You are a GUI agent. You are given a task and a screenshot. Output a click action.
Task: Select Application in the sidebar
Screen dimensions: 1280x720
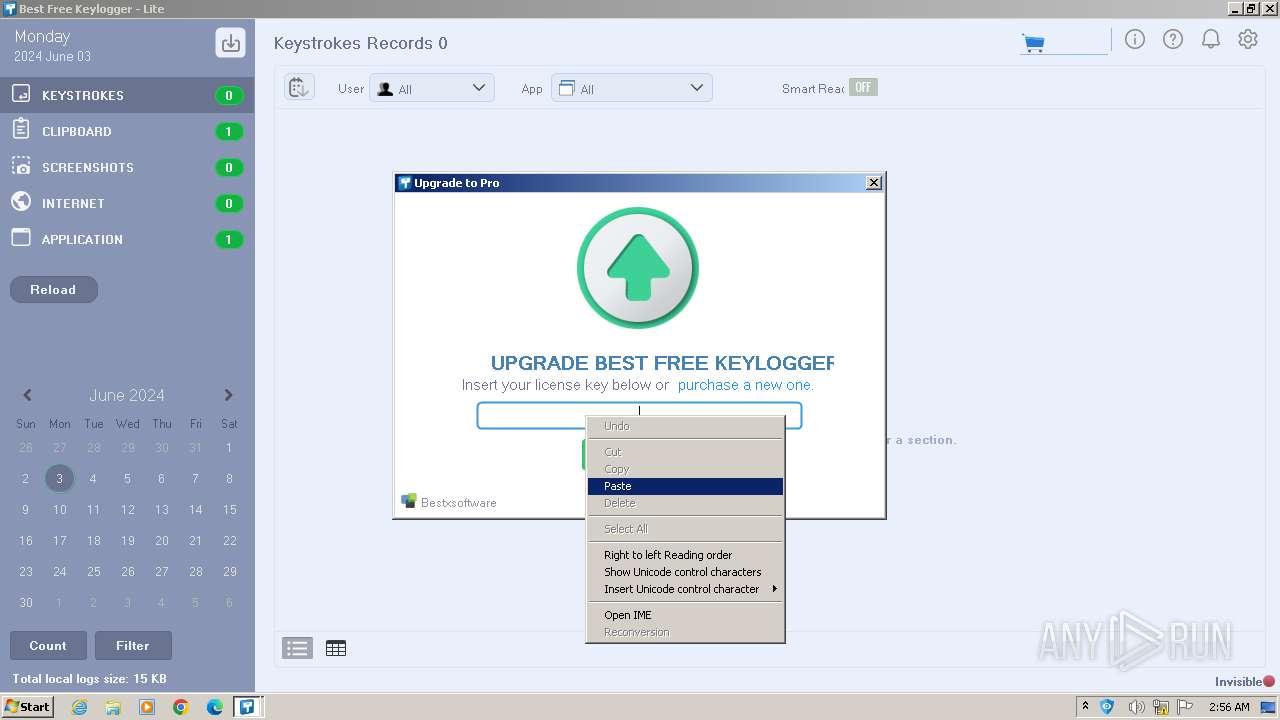(x=127, y=239)
